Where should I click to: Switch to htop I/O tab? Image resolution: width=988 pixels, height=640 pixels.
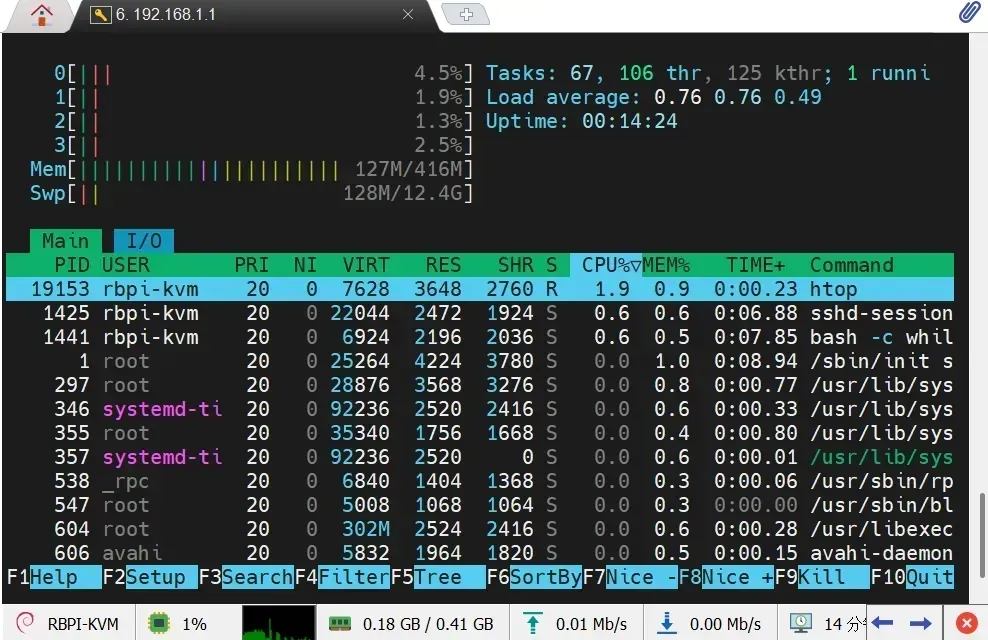click(144, 241)
